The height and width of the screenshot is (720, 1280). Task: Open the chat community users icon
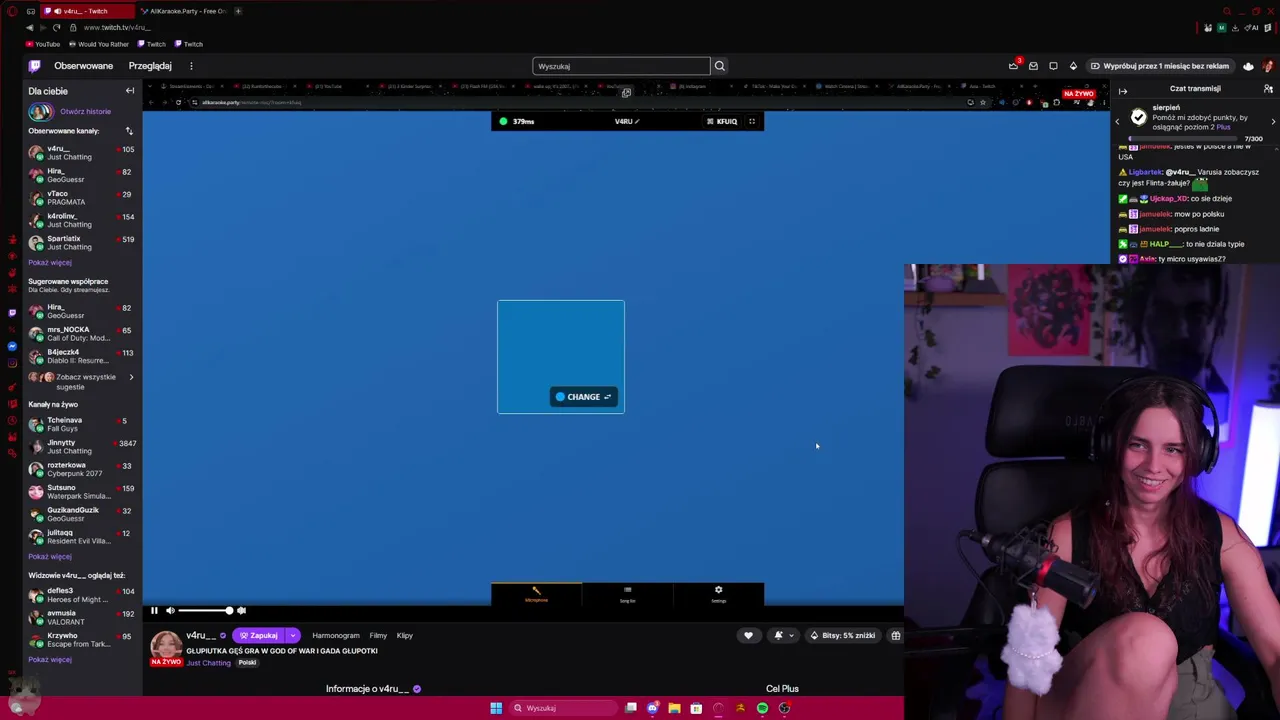point(1268,89)
